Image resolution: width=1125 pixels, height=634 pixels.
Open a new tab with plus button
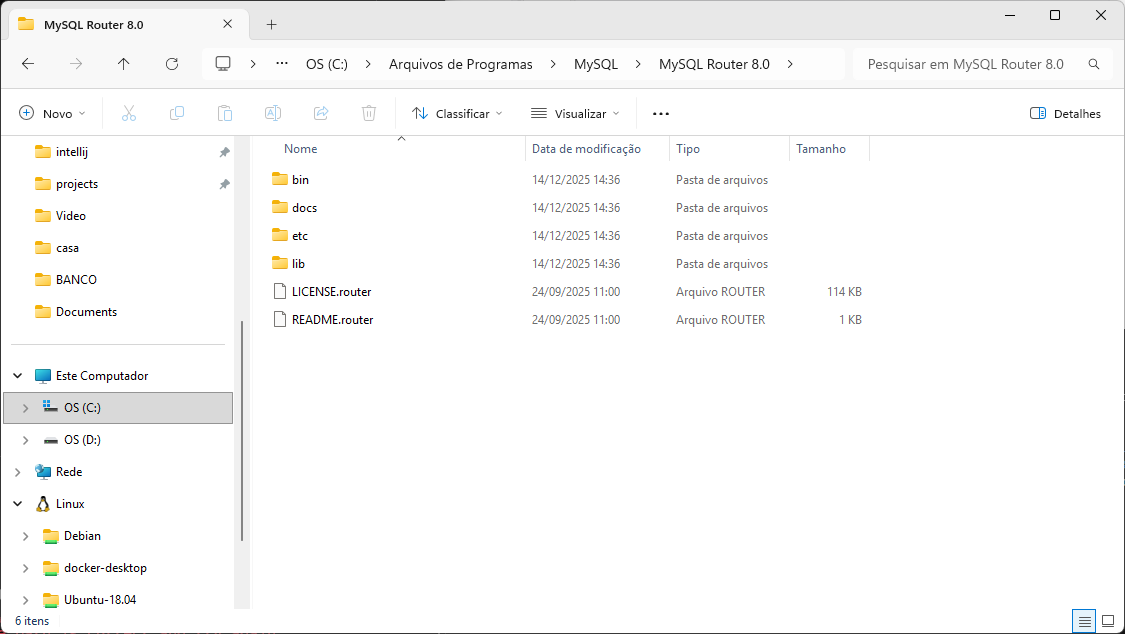pos(271,24)
